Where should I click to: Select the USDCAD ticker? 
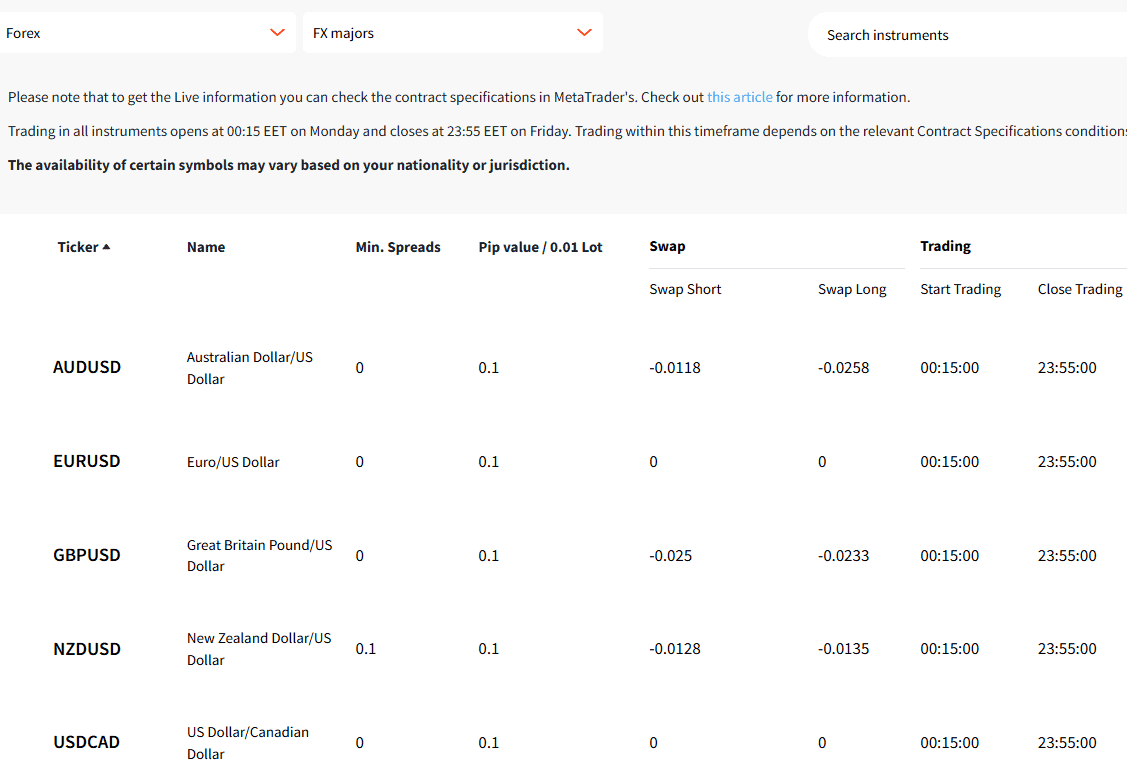(x=87, y=742)
